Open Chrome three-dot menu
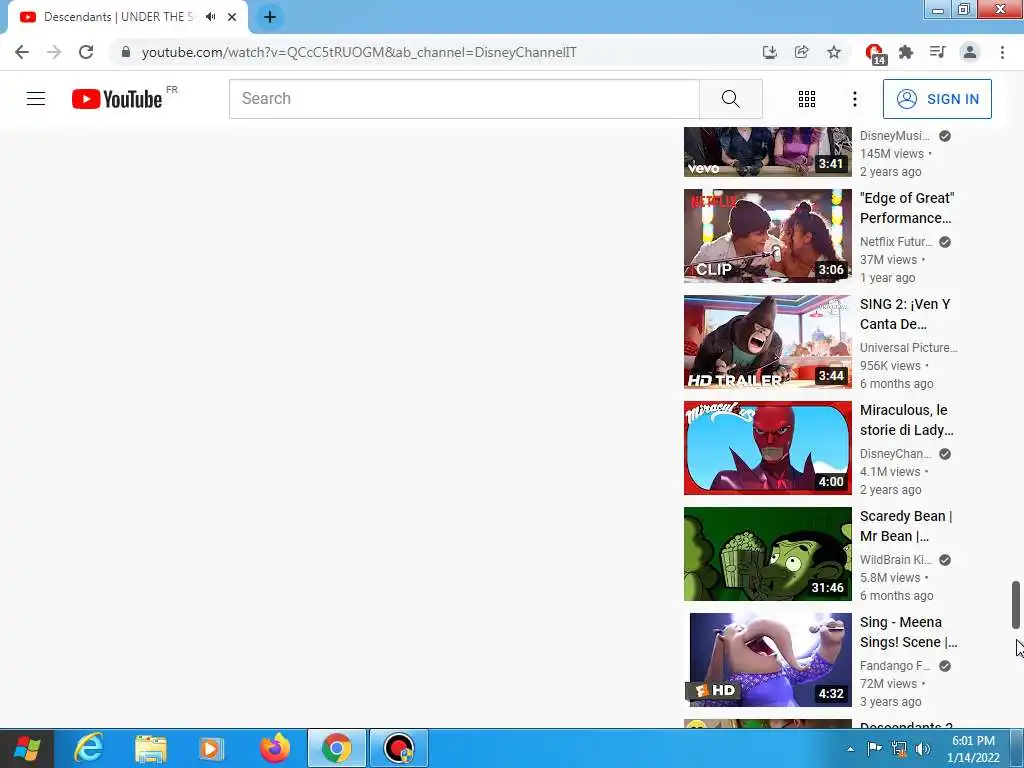1024x768 pixels. pyautogui.click(x=1002, y=52)
